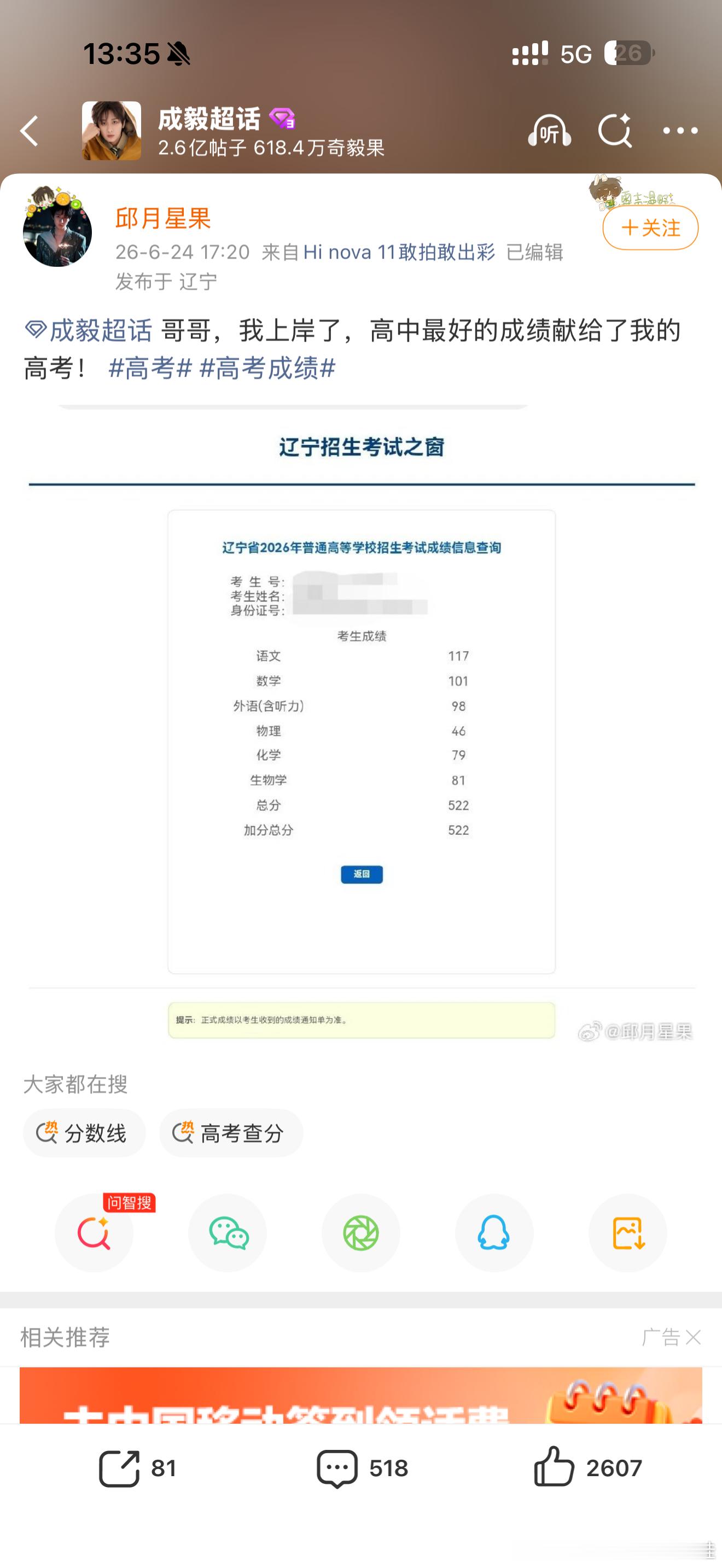Tap the 发布于 辽宁 location text
Image resolution: width=722 pixels, height=1568 pixels.
coord(166,281)
